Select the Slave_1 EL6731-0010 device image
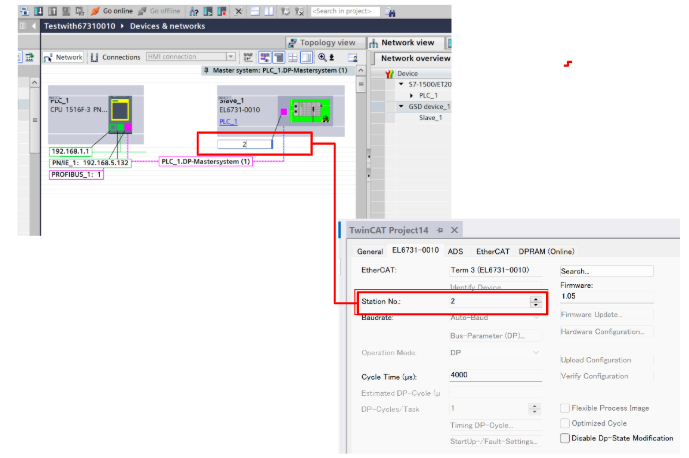The height and width of the screenshot is (458, 689). tap(309, 110)
